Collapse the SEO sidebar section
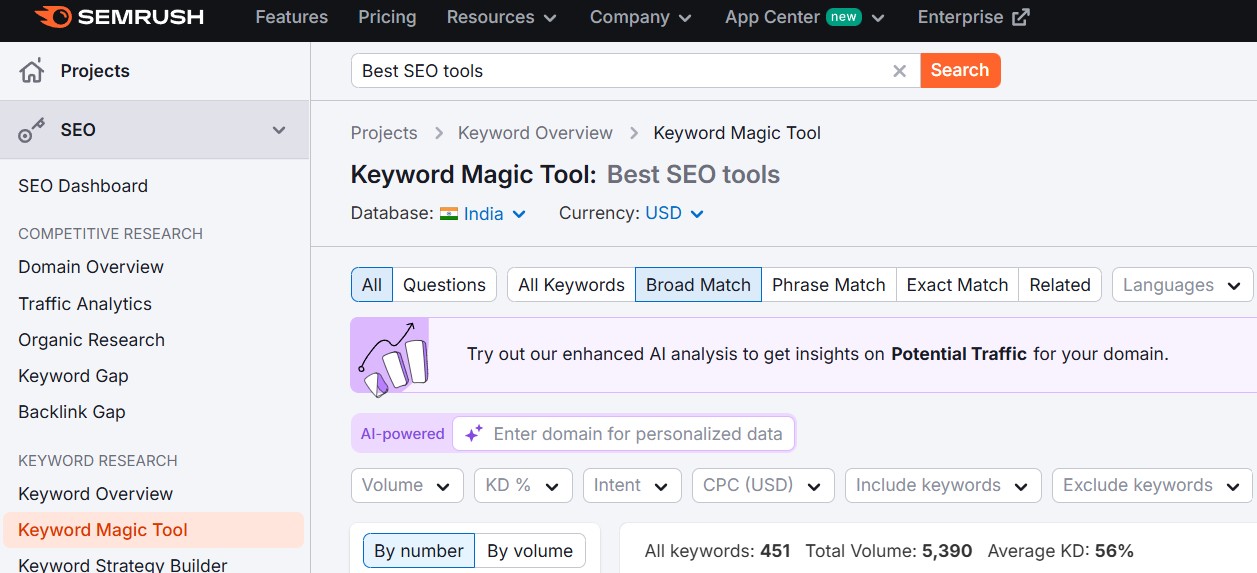The image size is (1257, 573). tap(279, 130)
